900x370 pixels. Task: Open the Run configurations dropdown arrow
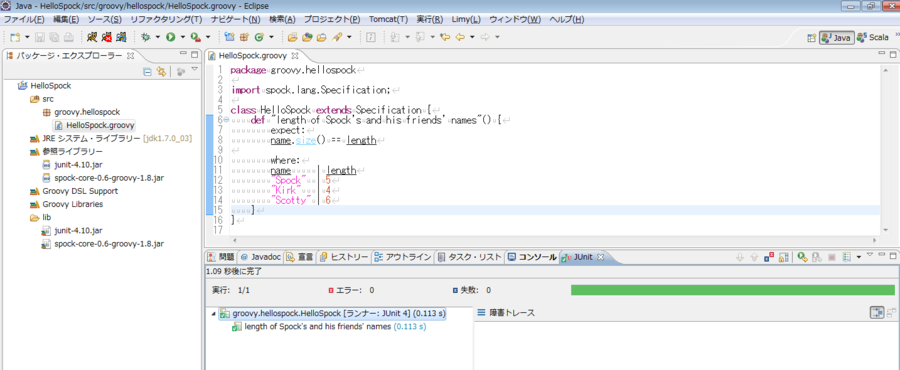(183, 37)
